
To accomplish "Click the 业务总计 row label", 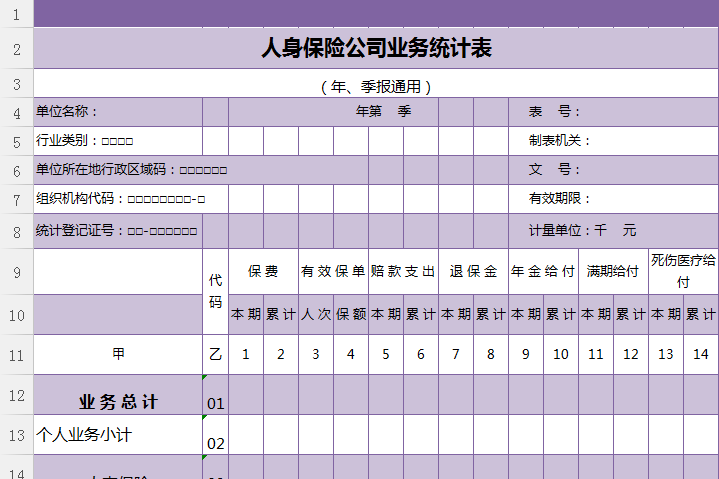I will coord(117,402).
